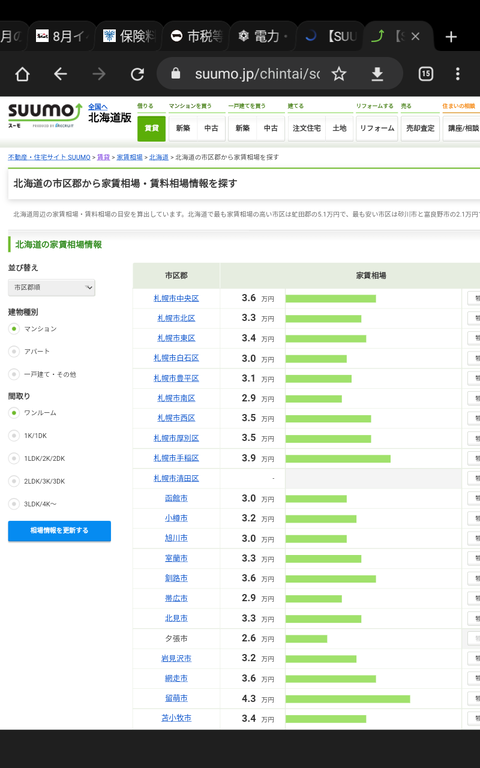Click the download icon in toolbar

pyautogui.click(x=377, y=74)
